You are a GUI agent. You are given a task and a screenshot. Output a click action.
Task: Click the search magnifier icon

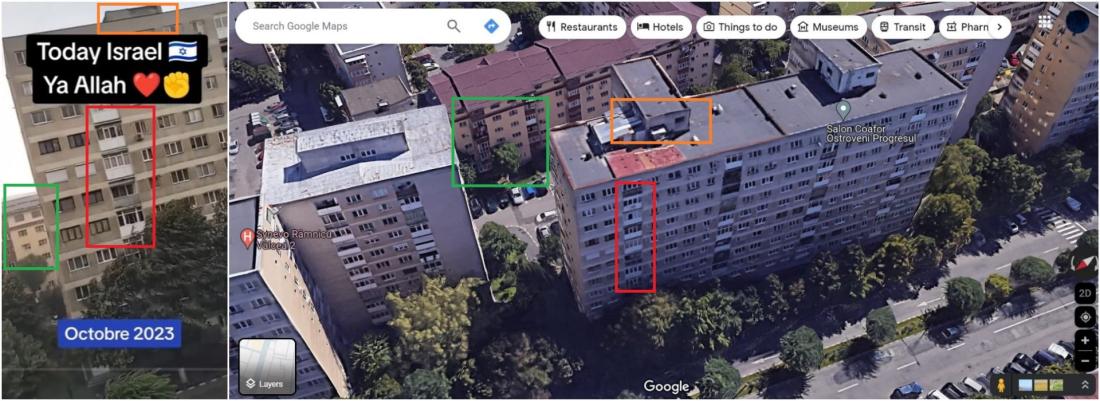click(454, 27)
